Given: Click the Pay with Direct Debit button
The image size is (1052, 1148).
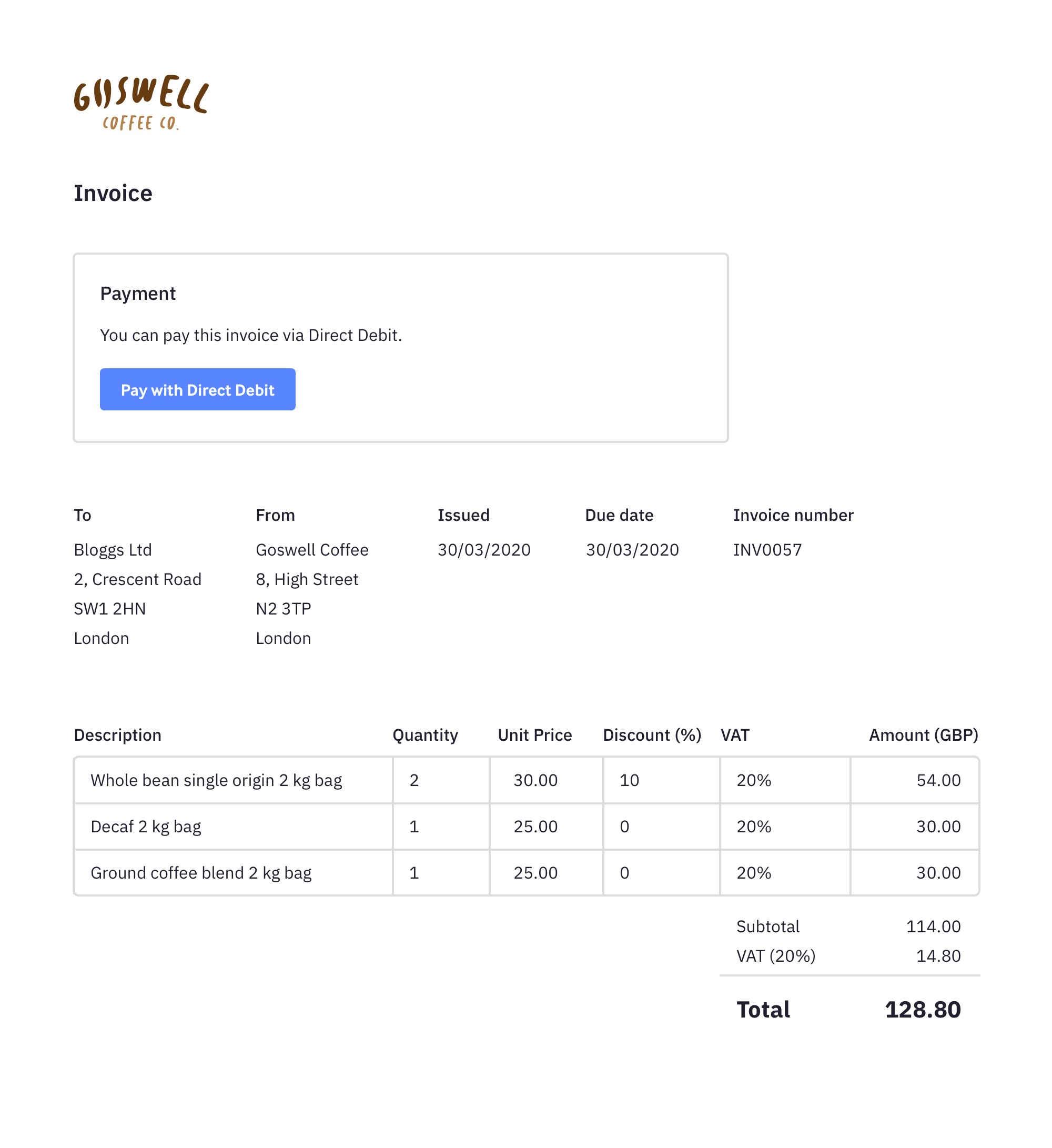Looking at the screenshot, I should (x=198, y=389).
